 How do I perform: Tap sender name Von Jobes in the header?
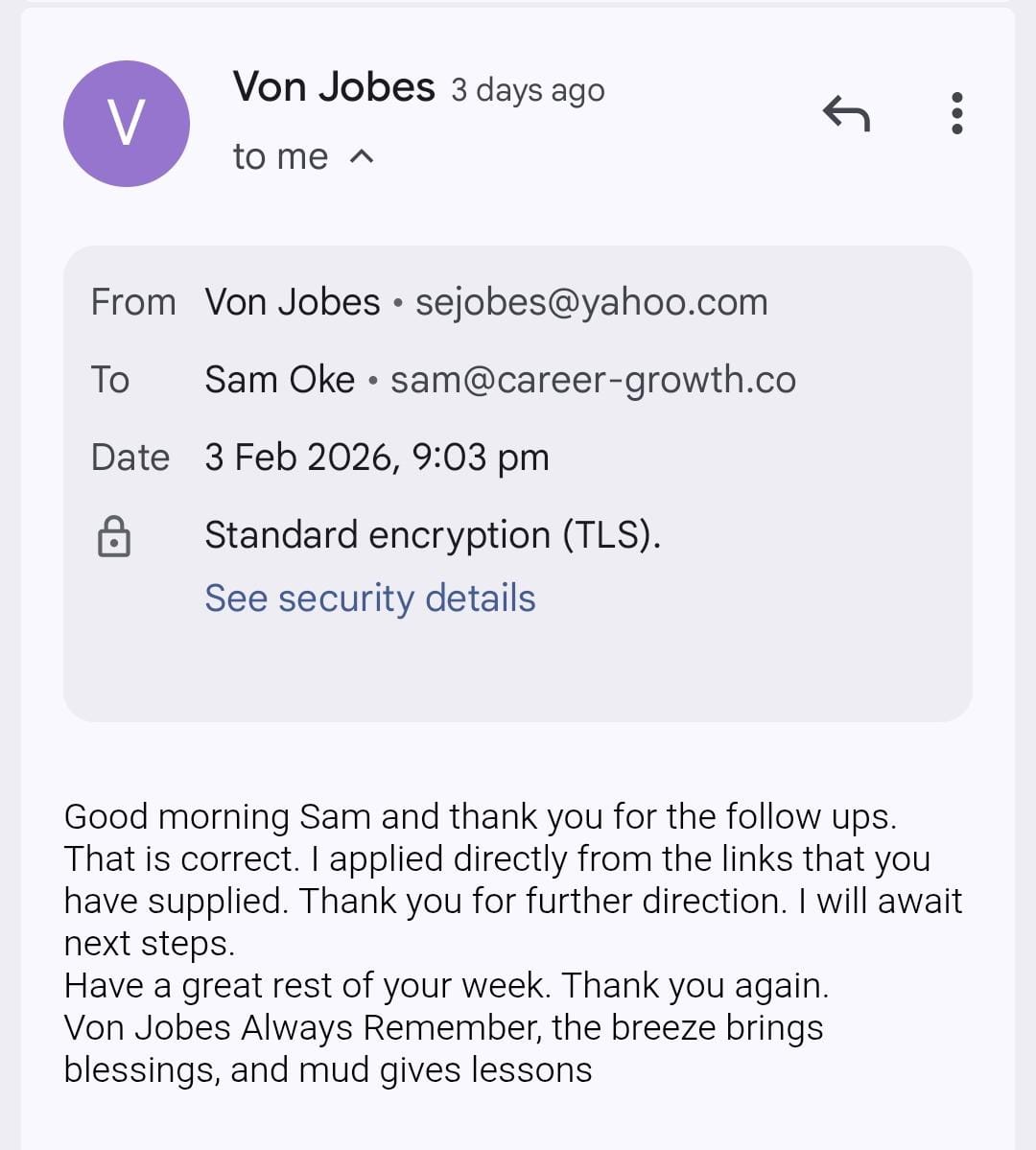coord(334,87)
